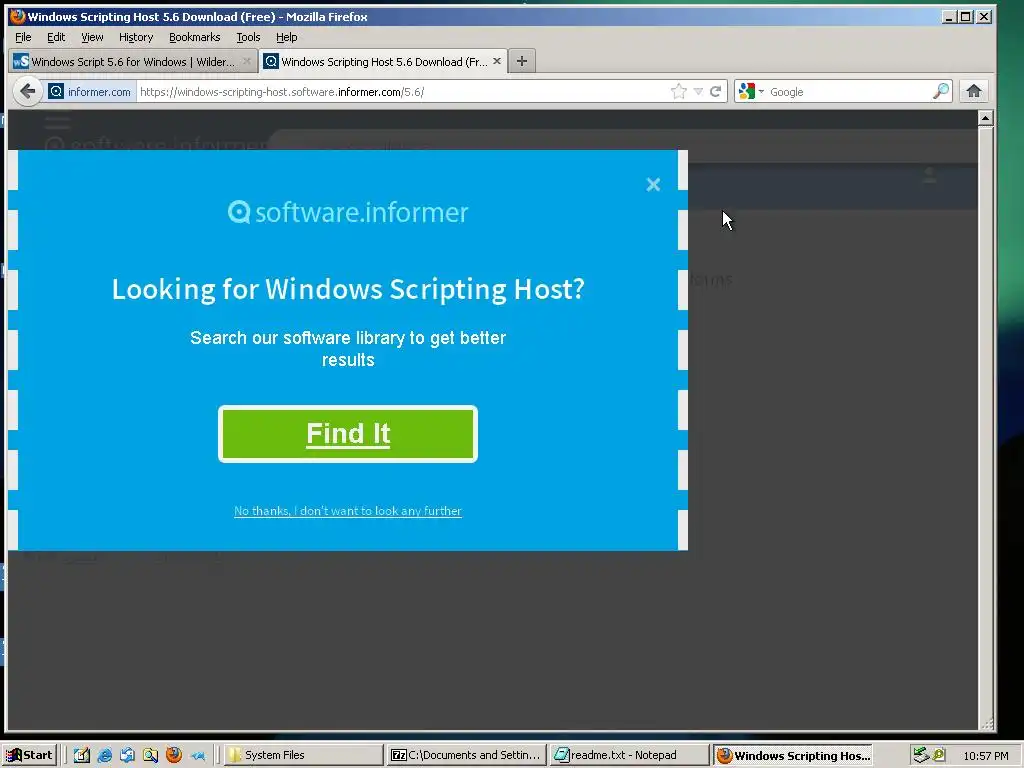
Task: Click the network tray icon
Action: pyautogui.click(x=921, y=755)
